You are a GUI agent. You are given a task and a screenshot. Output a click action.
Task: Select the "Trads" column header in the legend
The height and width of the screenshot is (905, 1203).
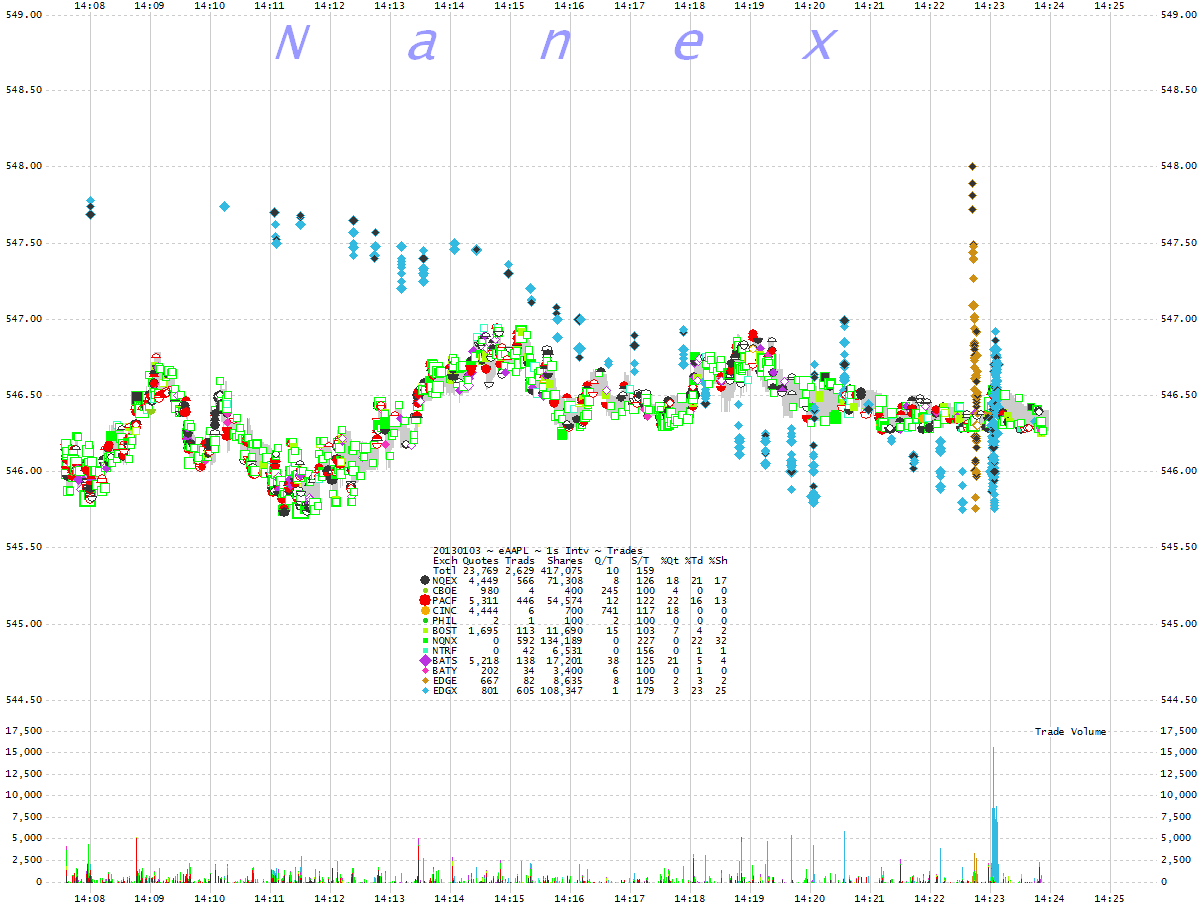point(520,561)
